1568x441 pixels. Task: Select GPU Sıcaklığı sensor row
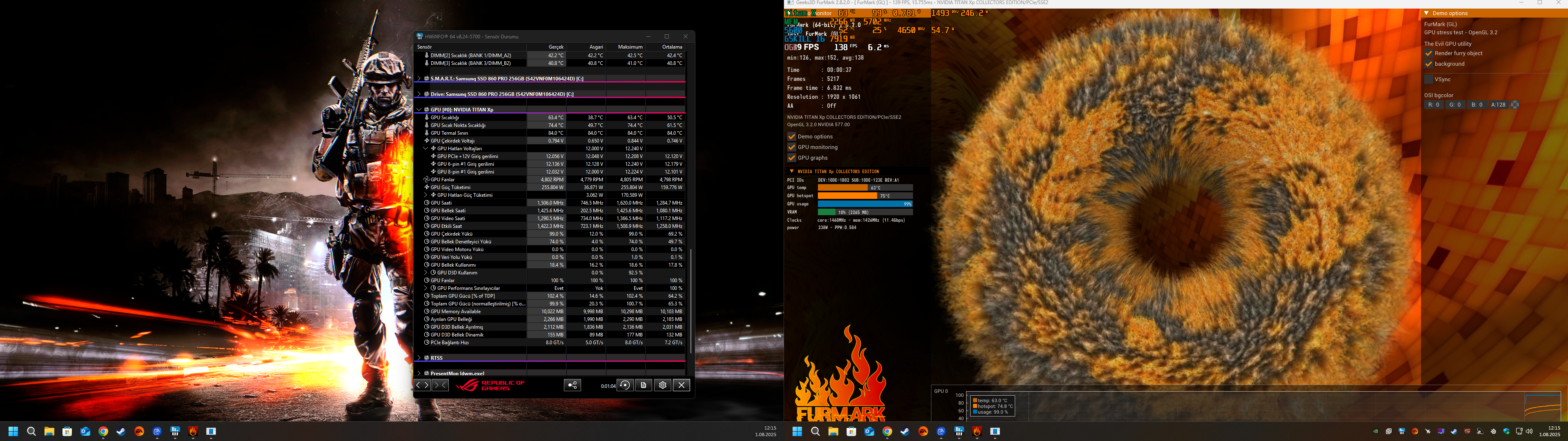550,118
